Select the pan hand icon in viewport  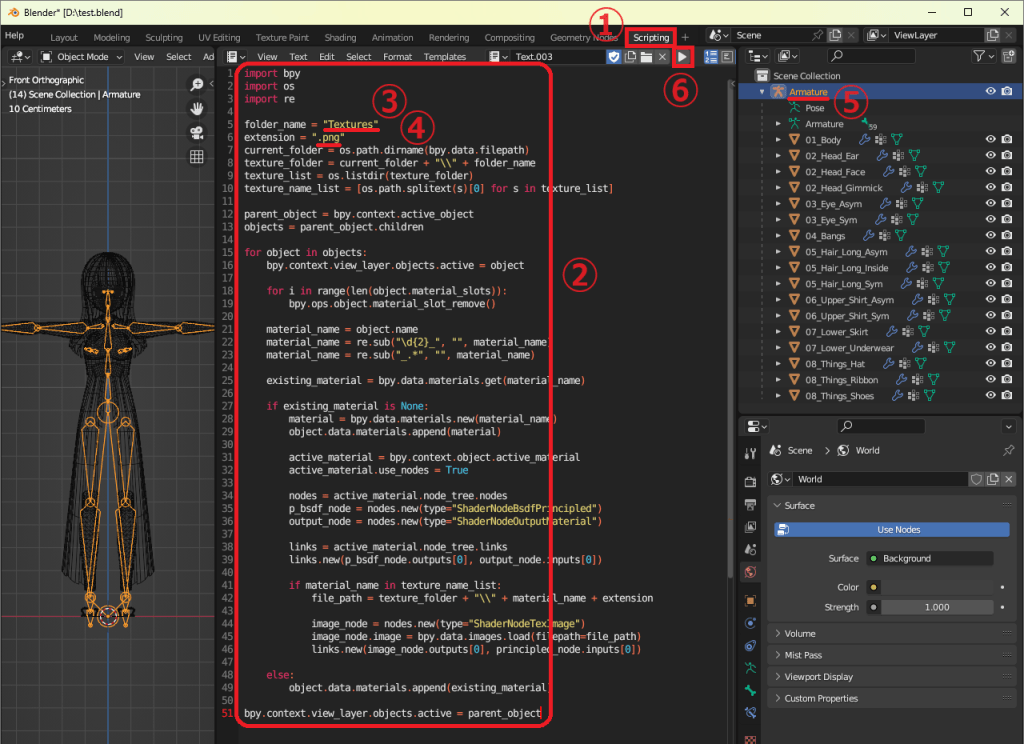tap(197, 108)
